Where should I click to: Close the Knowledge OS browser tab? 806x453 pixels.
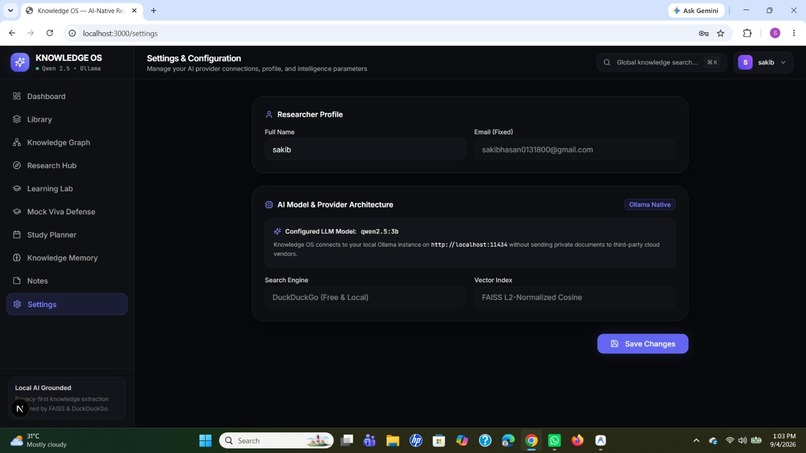(x=134, y=10)
